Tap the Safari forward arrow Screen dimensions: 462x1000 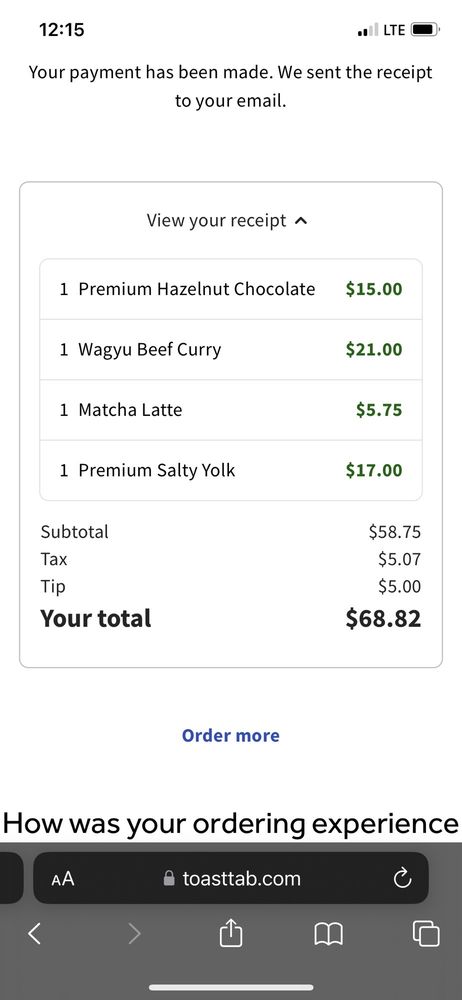pos(133,934)
